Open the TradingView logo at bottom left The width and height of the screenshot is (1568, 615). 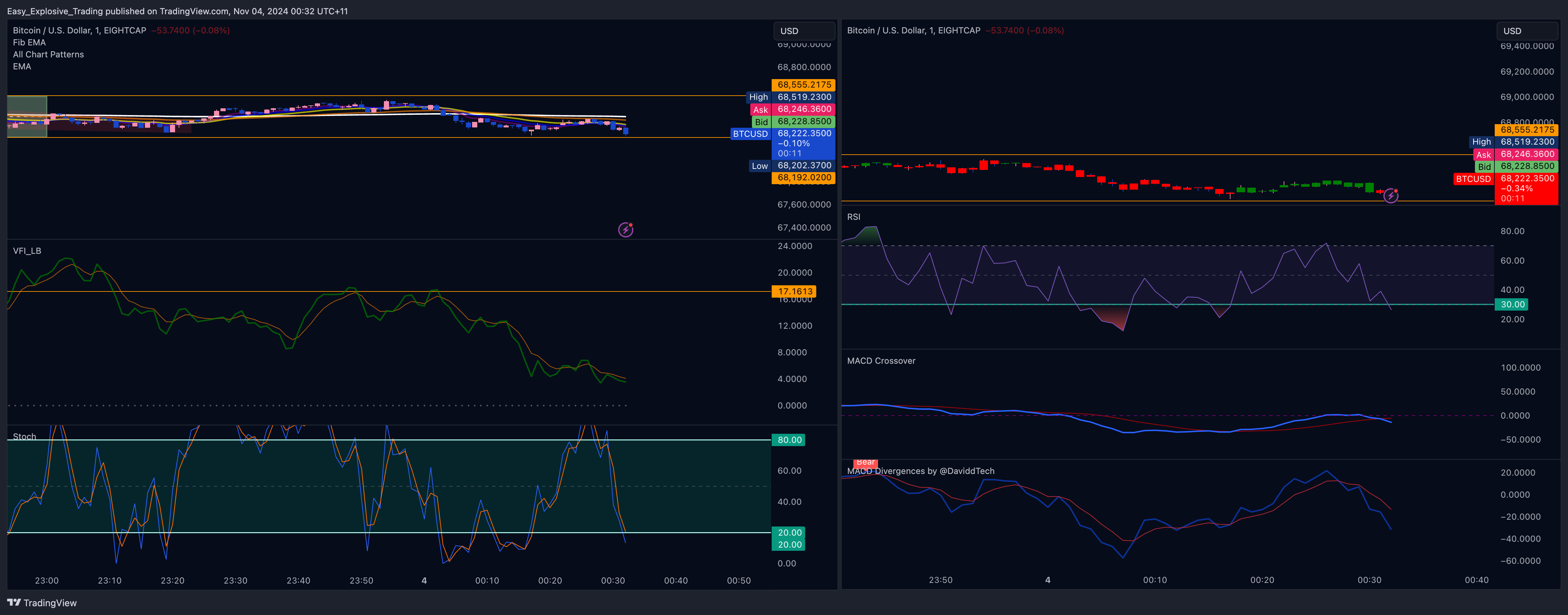tap(42, 603)
